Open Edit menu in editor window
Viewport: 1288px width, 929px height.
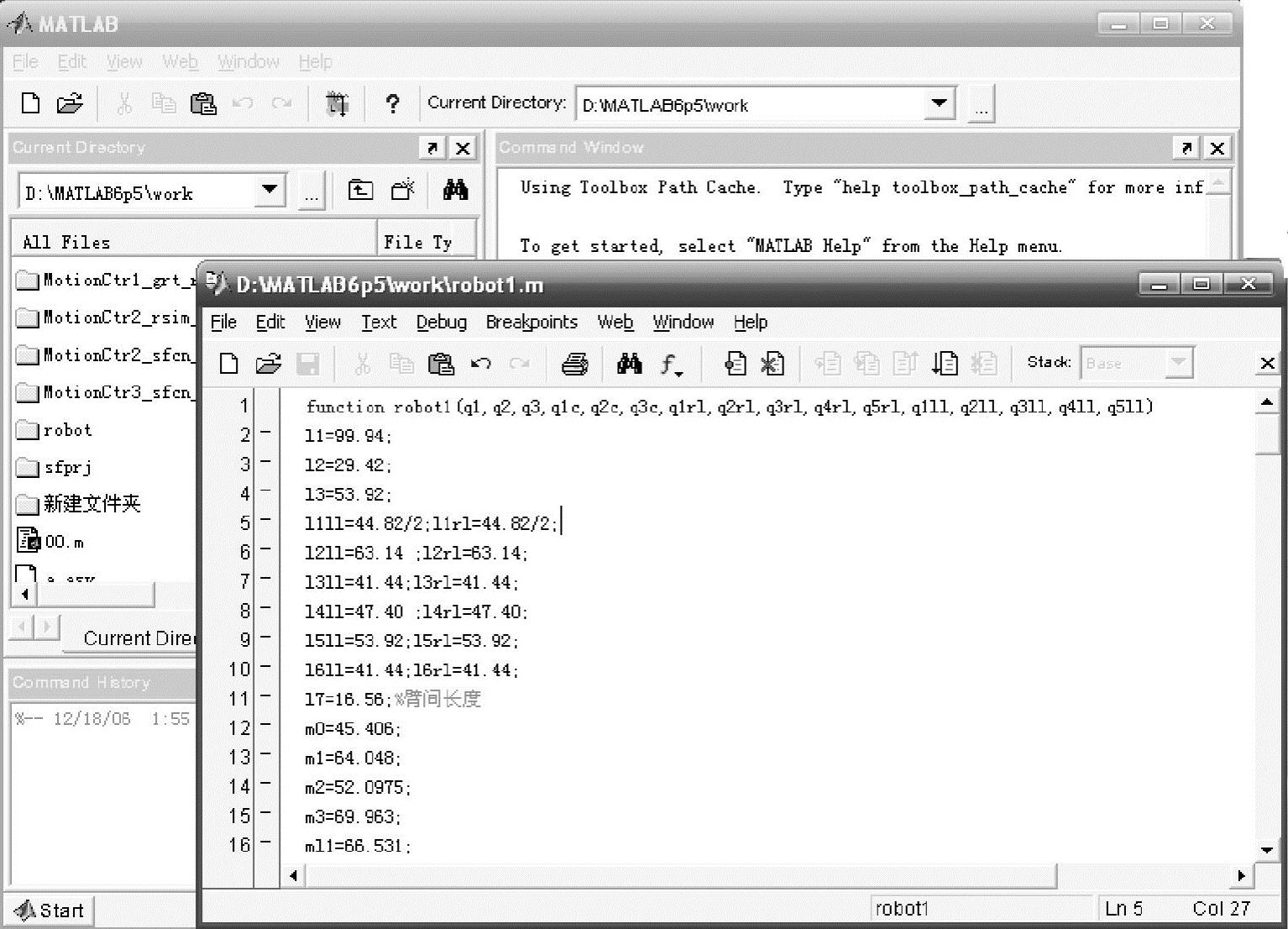[x=270, y=323]
